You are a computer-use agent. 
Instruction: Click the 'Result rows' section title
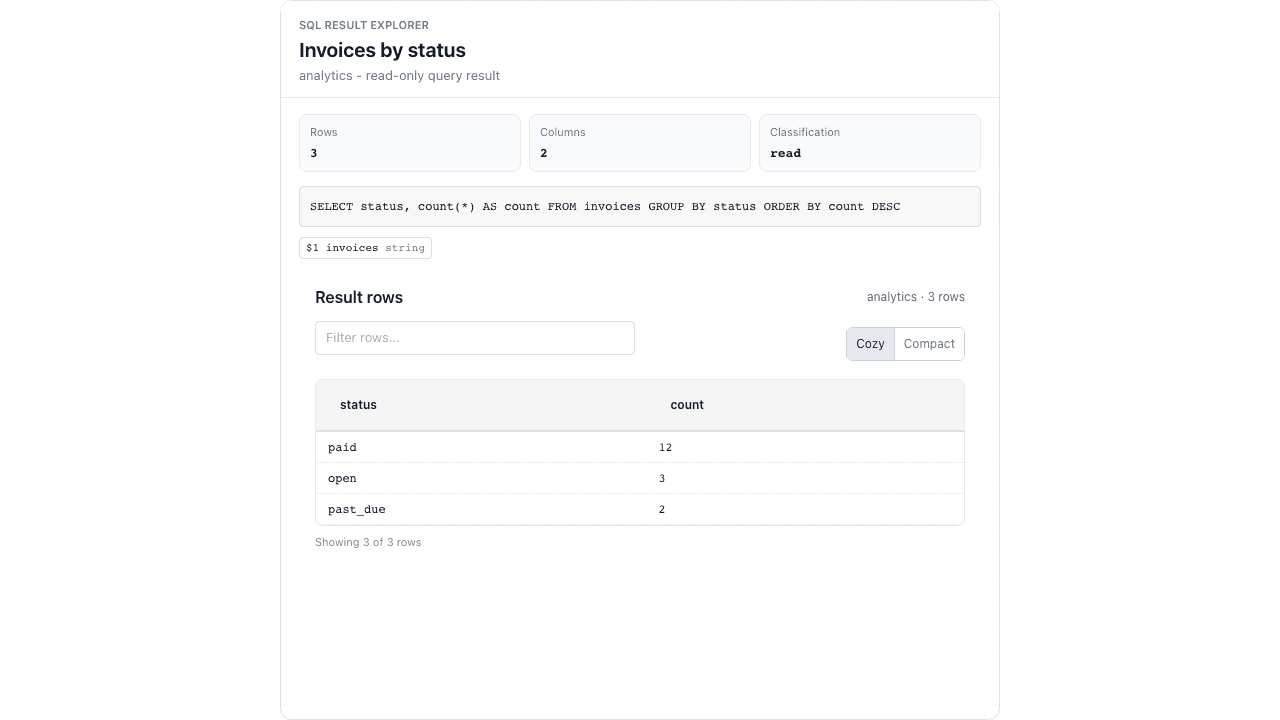tap(359, 297)
